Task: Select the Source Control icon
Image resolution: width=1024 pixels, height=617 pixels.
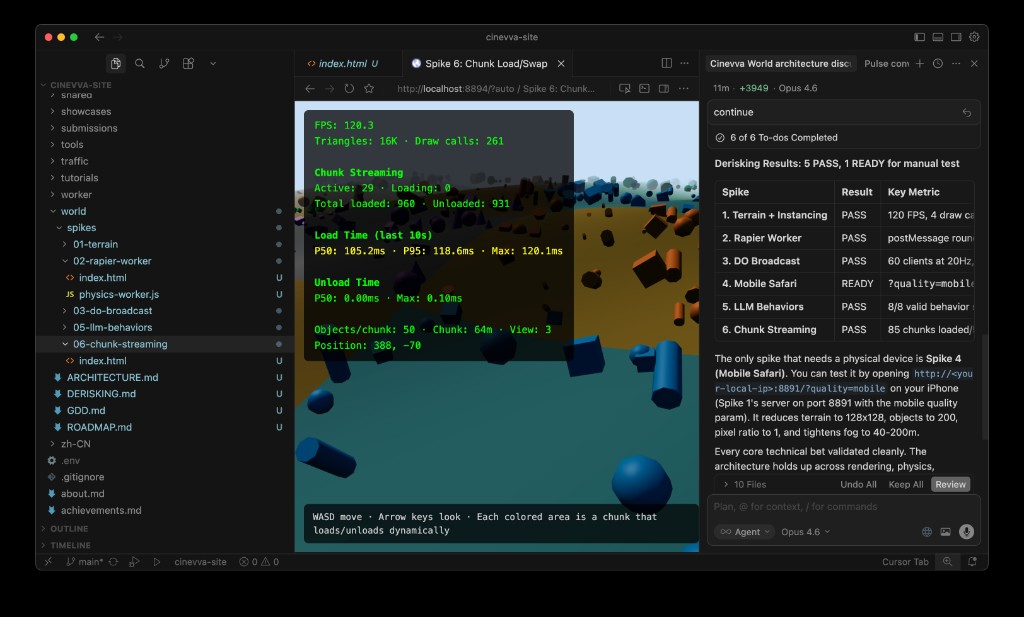Action: pyautogui.click(x=164, y=62)
